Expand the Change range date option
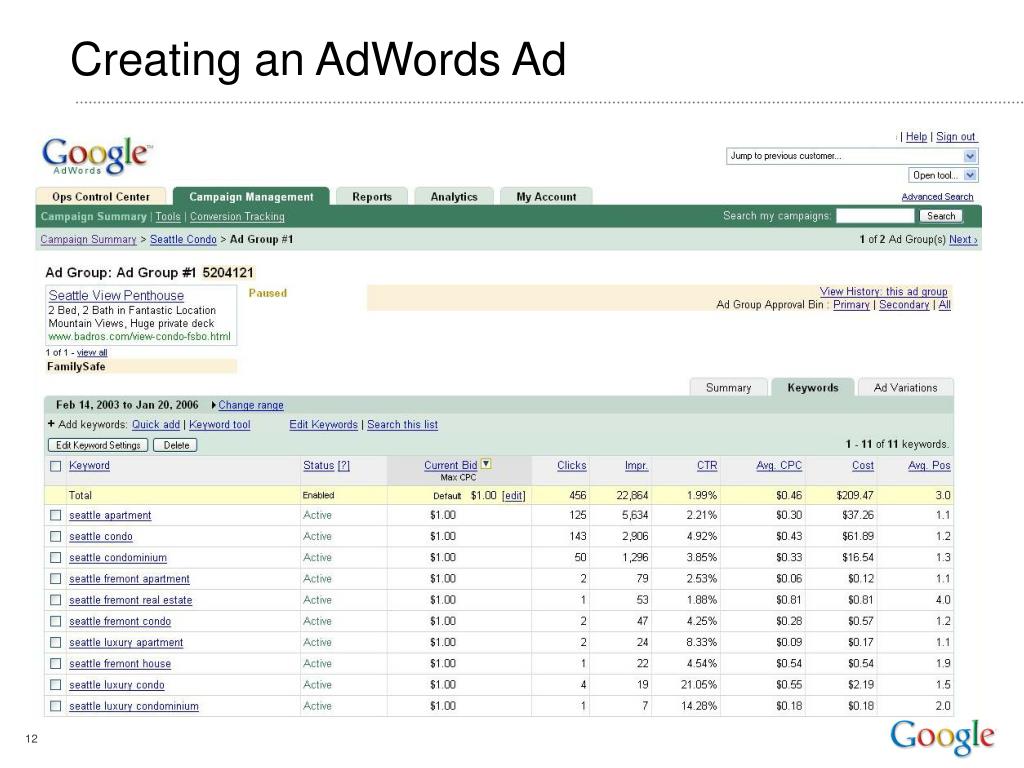Image resolution: width=1024 pixels, height=768 pixels. (251, 405)
